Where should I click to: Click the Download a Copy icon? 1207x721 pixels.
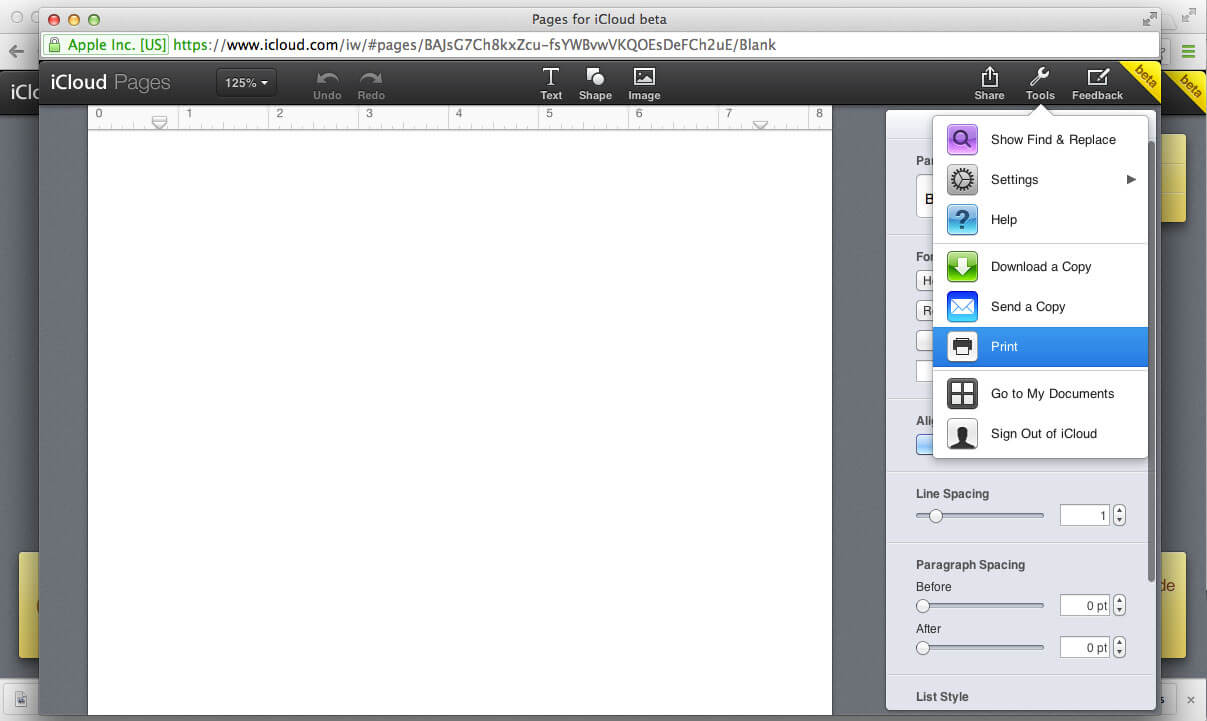961,266
